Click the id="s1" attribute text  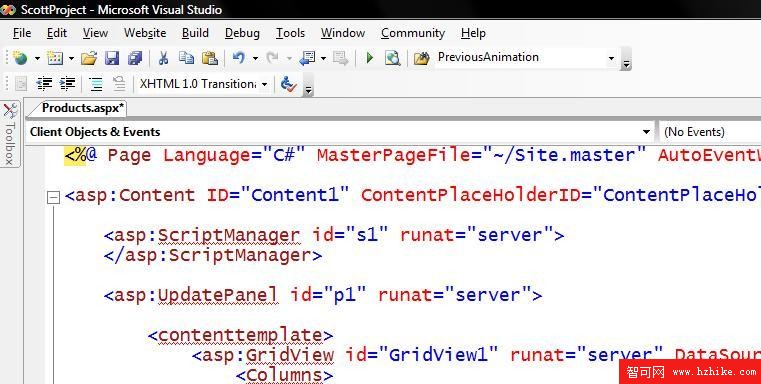pos(351,235)
